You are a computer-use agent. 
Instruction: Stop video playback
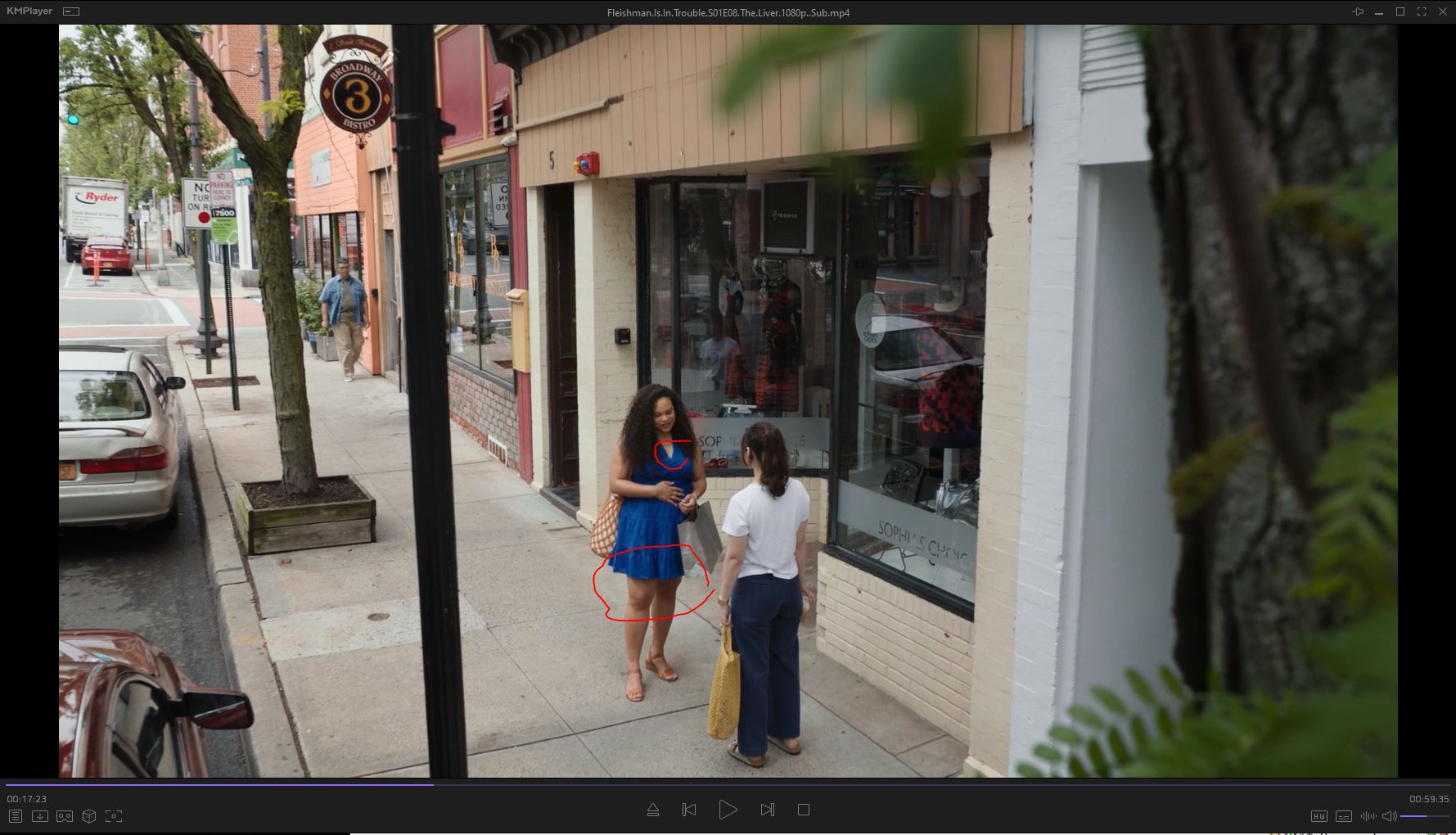[x=804, y=810]
